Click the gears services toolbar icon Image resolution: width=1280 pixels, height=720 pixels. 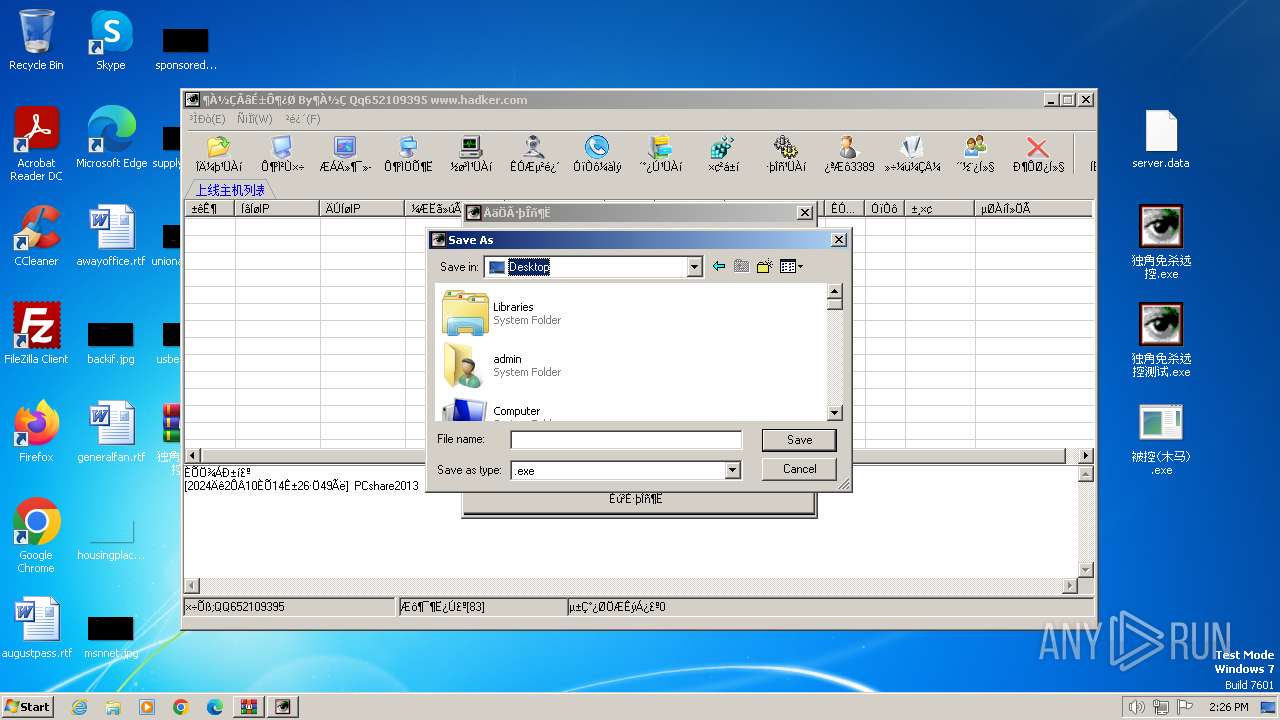786,154
